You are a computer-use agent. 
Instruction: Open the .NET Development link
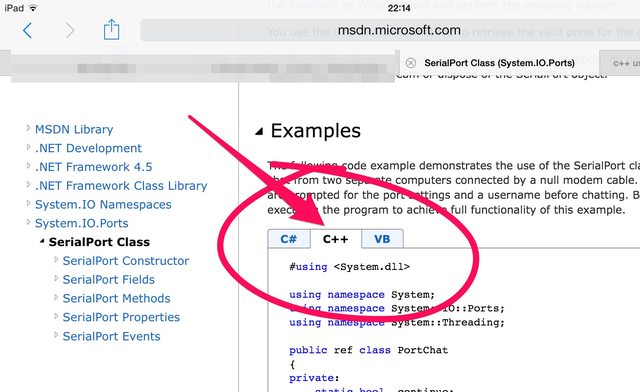(89, 148)
